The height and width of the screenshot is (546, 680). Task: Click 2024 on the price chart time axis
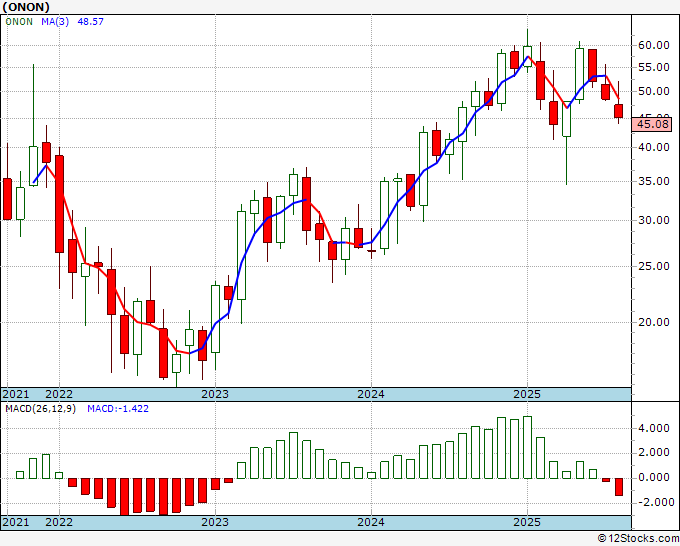point(371,394)
